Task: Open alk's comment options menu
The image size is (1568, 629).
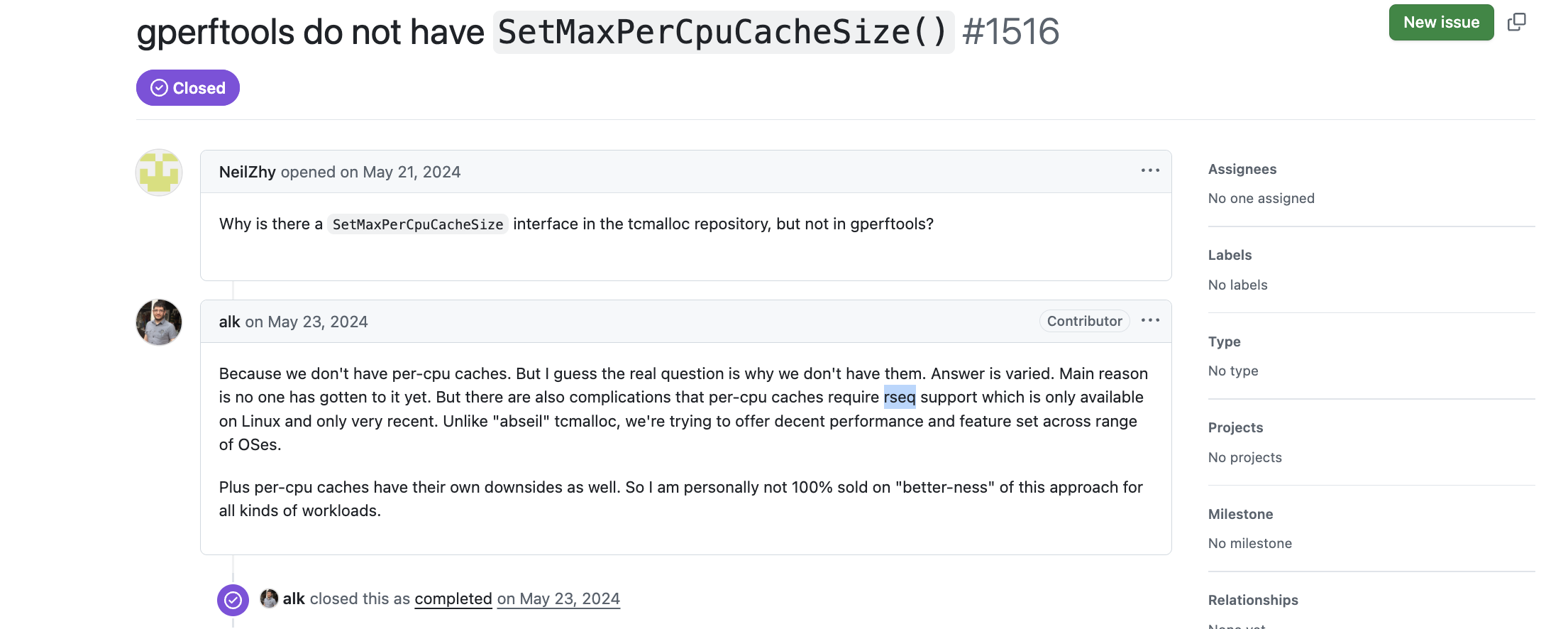Action: click(x=1150, y=320)
